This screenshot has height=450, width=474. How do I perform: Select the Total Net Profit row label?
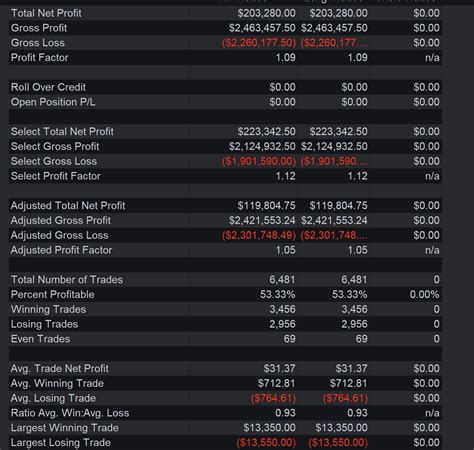click(46, 13)
